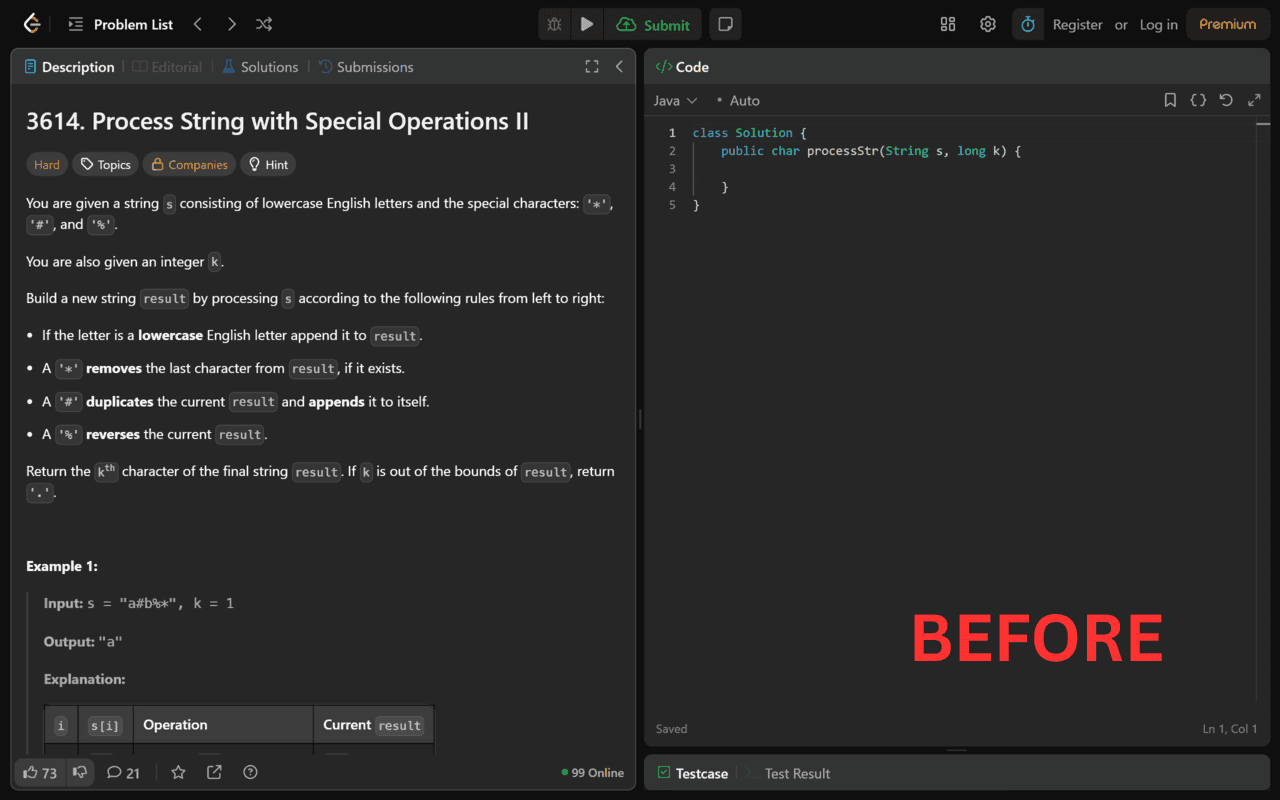
Task: Open the layout grid icon
Action: click(948, 24)
